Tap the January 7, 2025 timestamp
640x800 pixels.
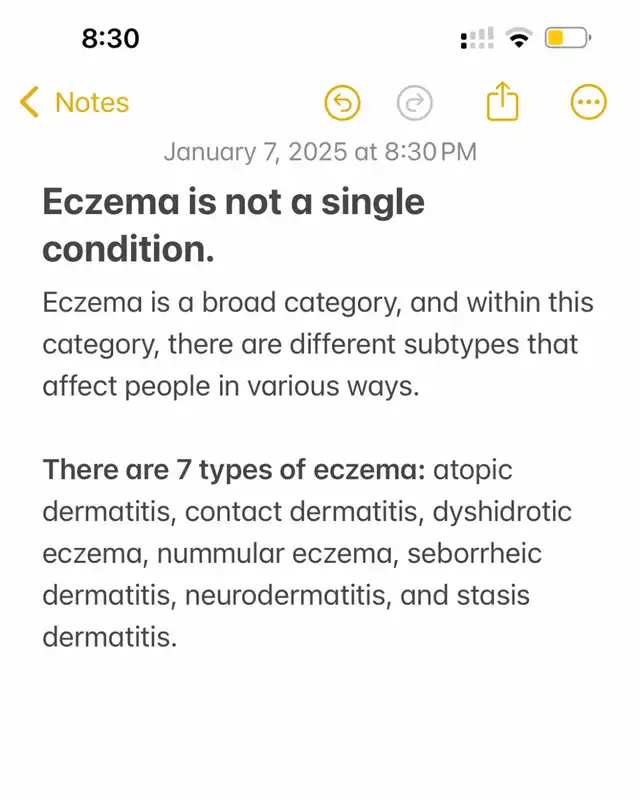pyautogui.click(x=319, y=152)
